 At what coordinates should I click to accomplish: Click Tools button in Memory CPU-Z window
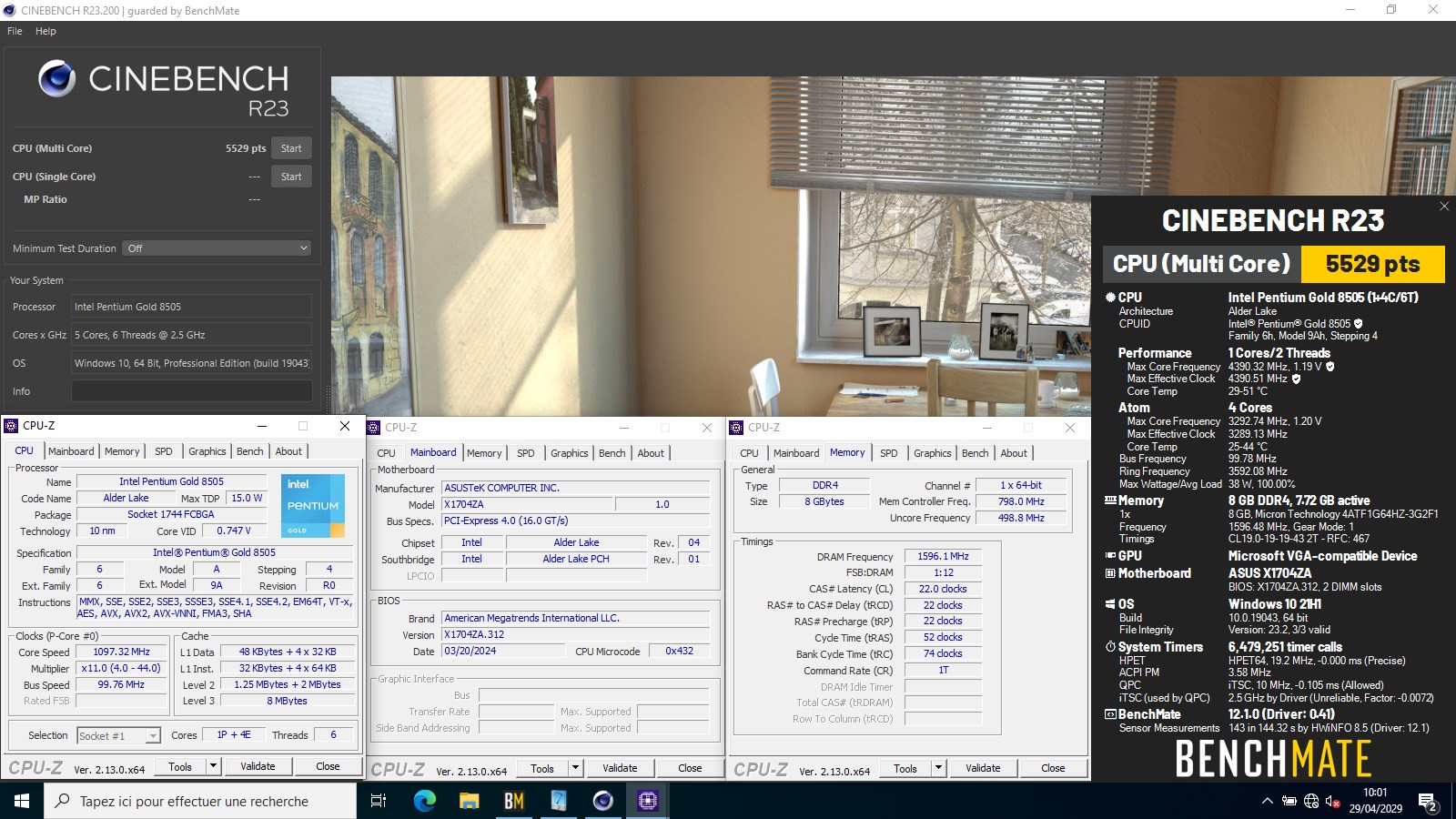(905, 768)
